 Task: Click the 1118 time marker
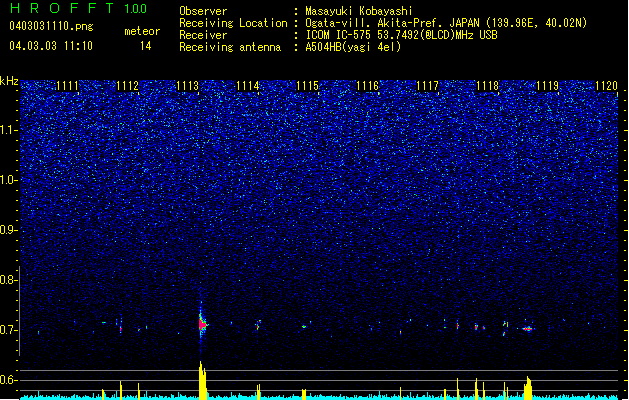487,86
